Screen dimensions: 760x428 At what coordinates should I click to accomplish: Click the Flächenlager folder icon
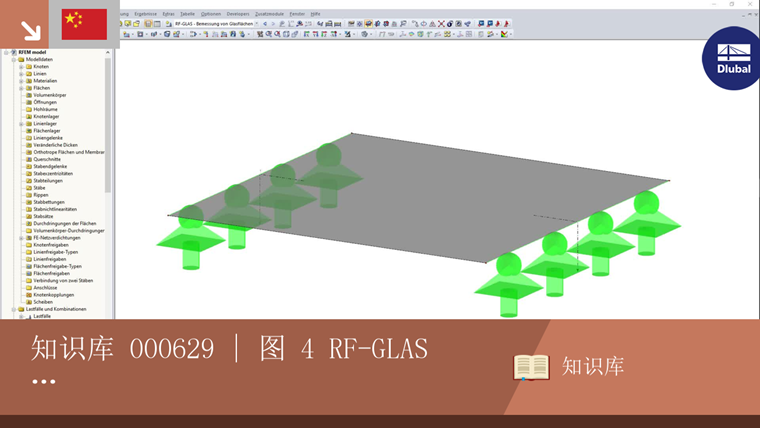tap(29, 130)
